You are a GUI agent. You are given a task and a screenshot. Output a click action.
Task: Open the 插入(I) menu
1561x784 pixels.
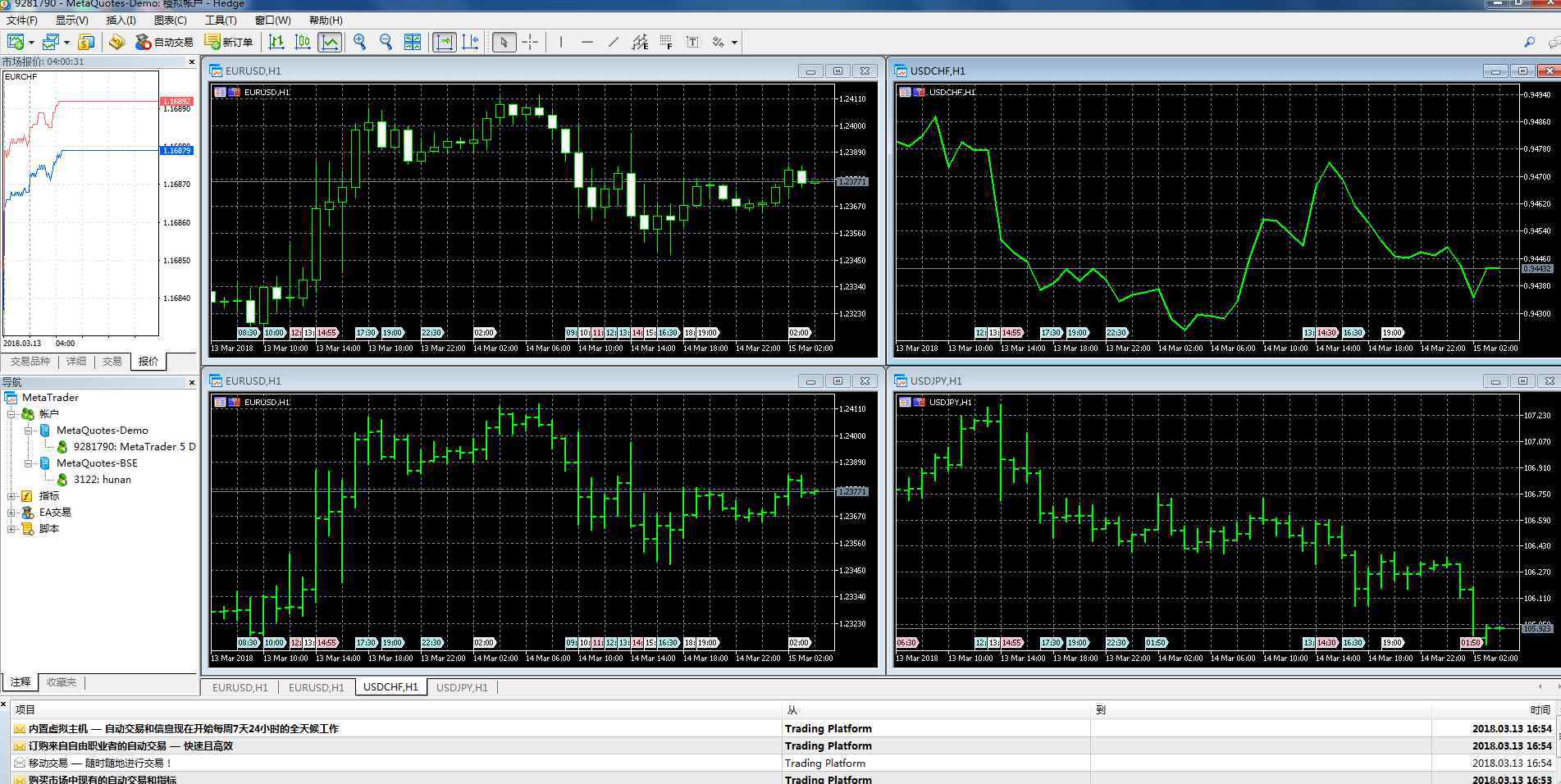point(121,20)
